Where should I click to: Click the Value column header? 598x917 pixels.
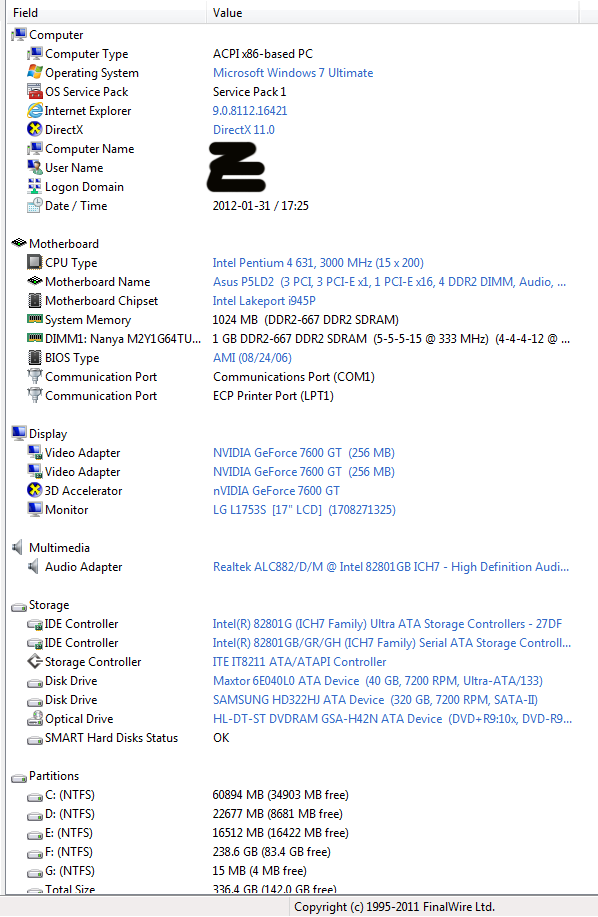(x=393, y=12)
